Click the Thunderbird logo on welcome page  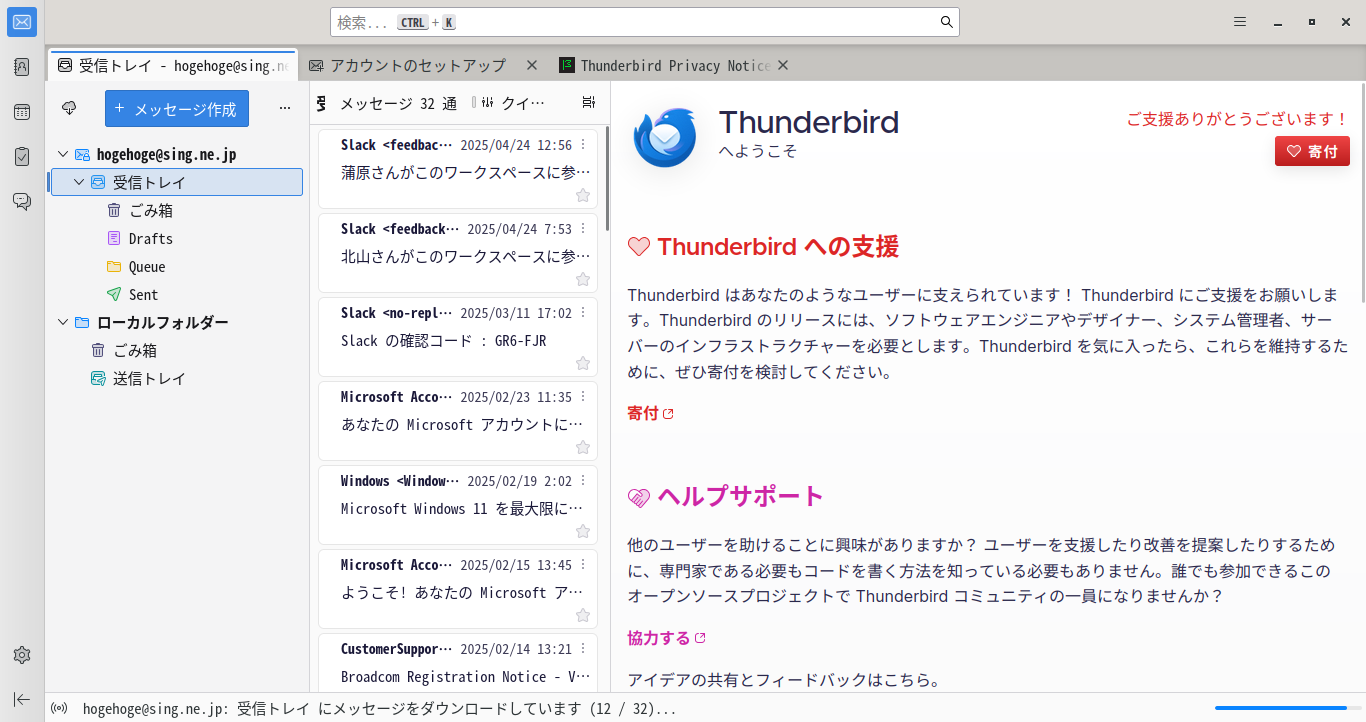(664, 137)
